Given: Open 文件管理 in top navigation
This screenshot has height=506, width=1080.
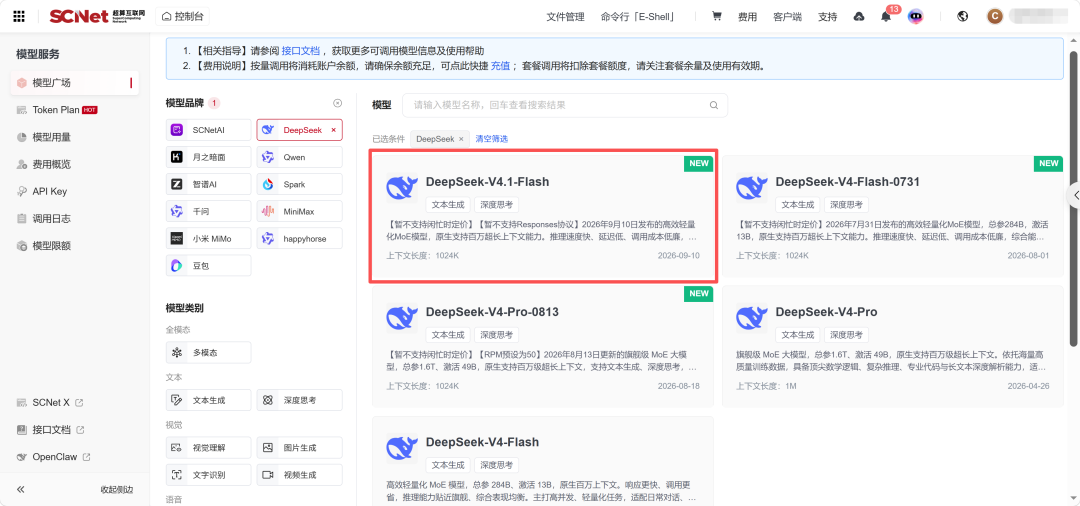Looking at the screenshot, I should point(565,17).
